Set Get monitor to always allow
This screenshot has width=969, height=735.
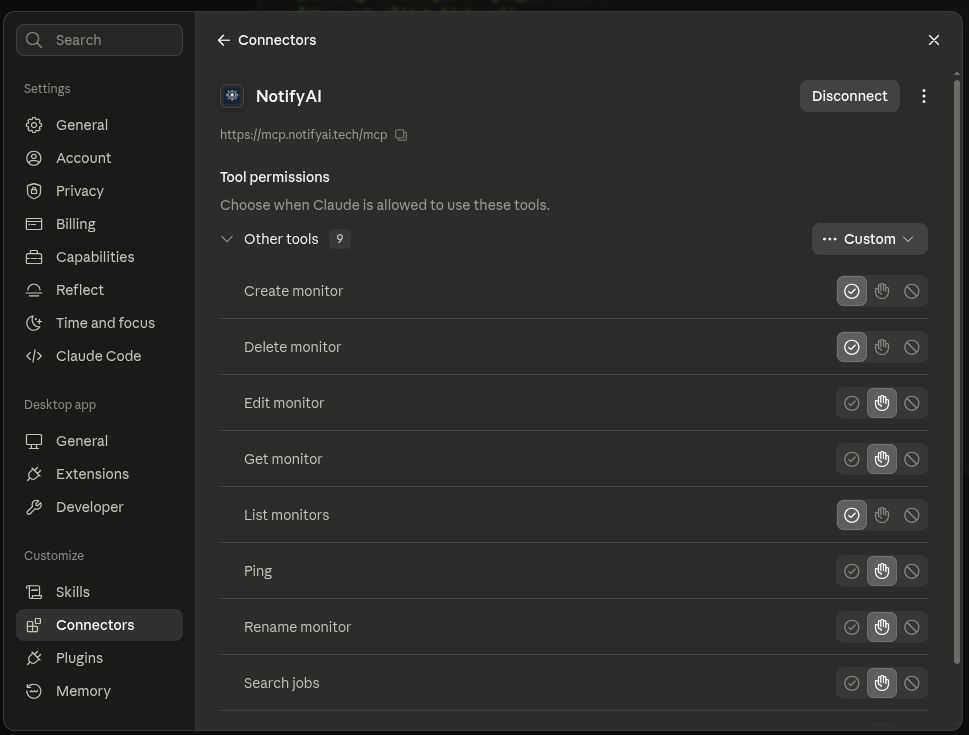pos(852,459)
